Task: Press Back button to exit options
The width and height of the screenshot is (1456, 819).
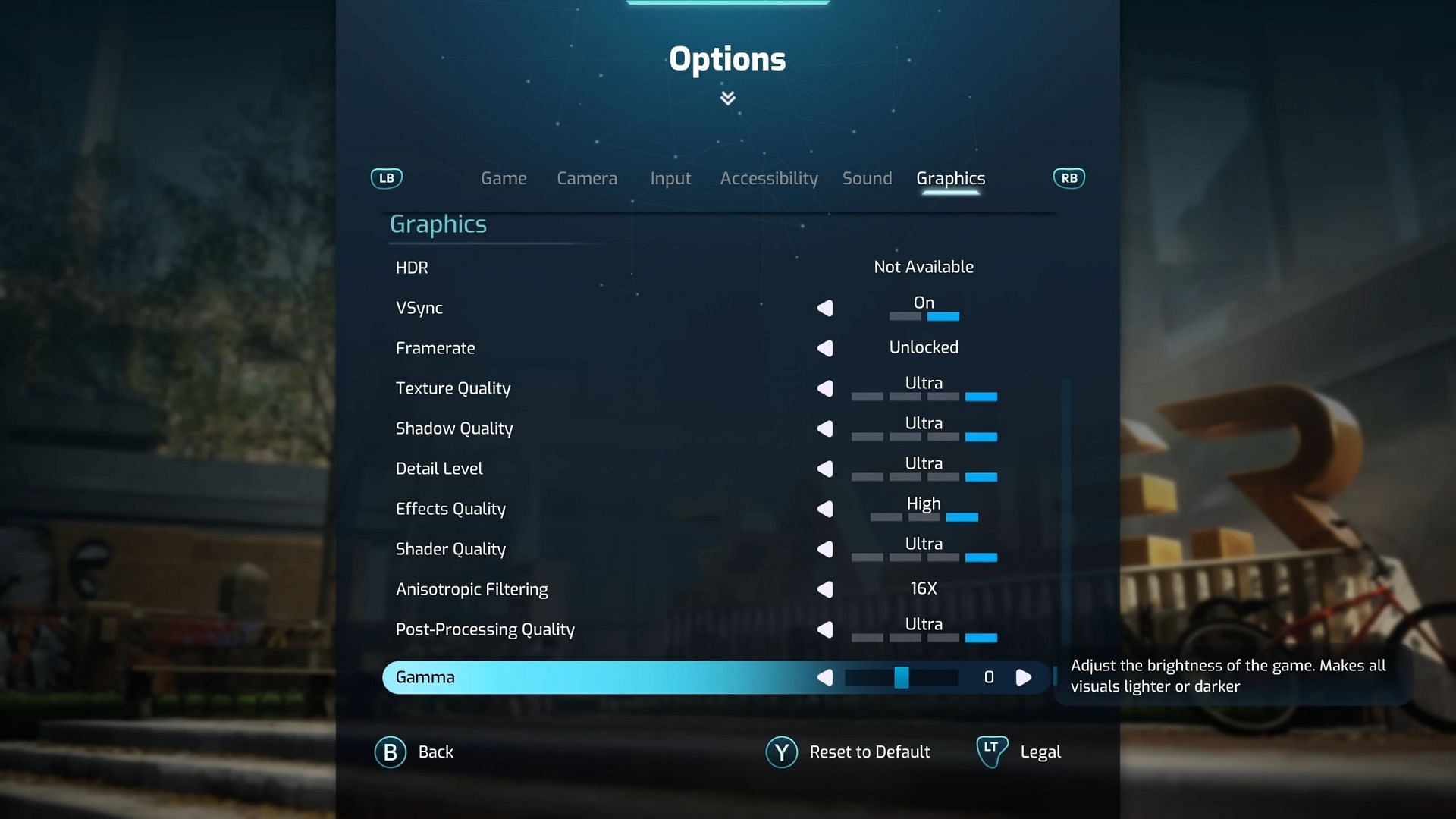Action: (x=415, y=751)
